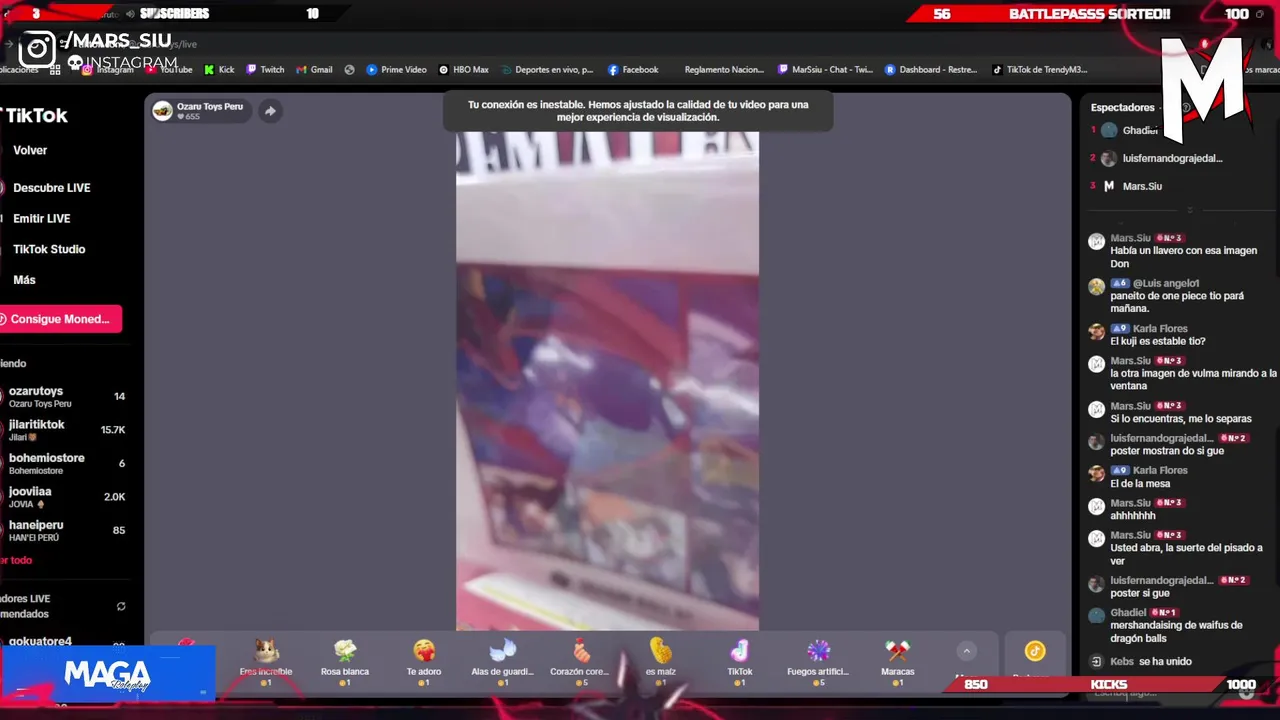This screenshot has width=1280, height=720.
Task: Click @Luis angelo1 commenter name
Action: 1166,283
